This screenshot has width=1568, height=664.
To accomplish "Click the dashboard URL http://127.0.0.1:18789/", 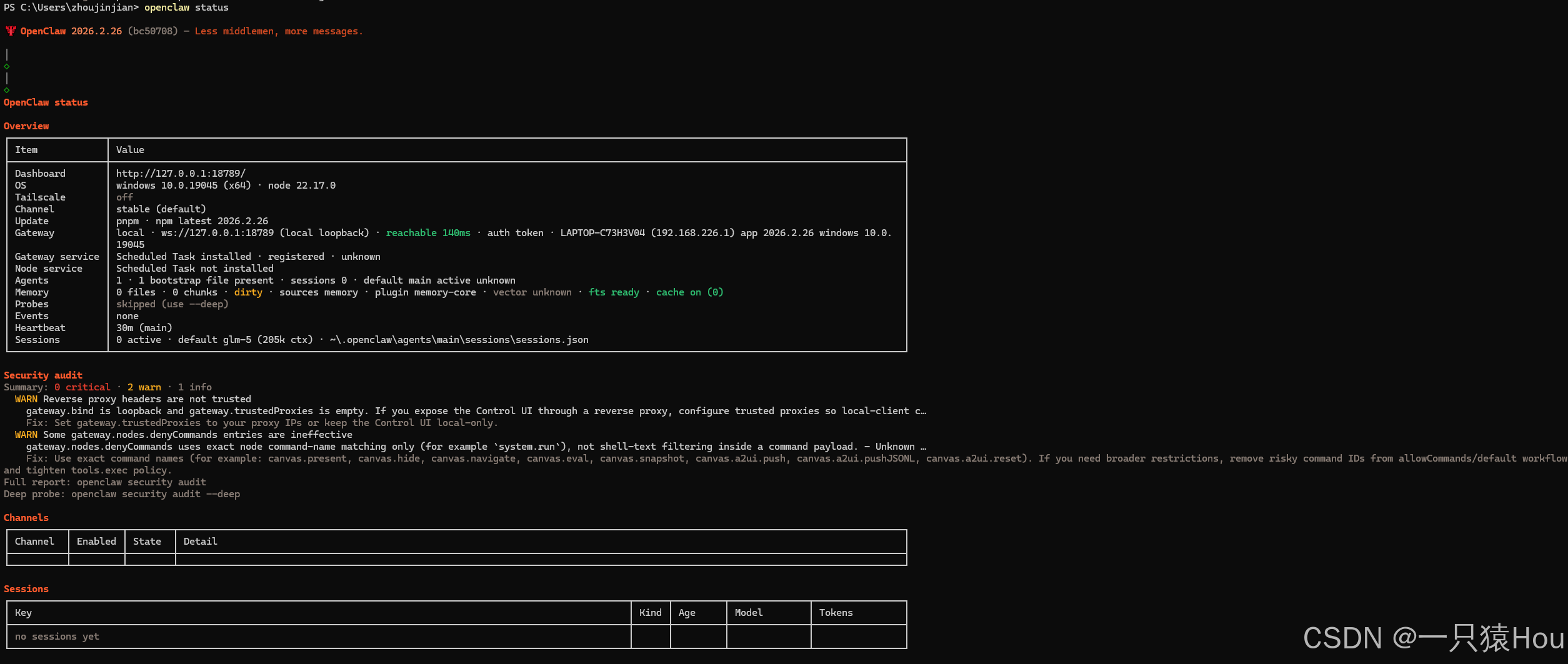I will pos(181,174).
